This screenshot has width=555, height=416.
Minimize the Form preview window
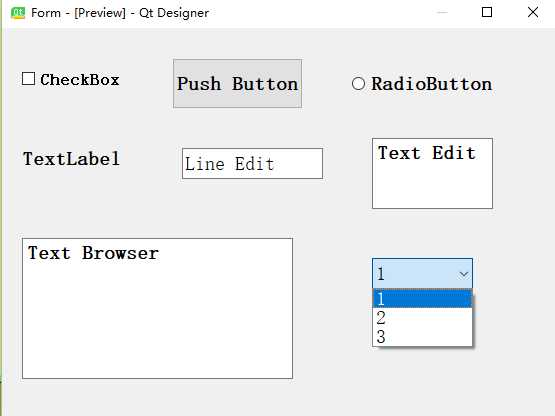point(442,12)
